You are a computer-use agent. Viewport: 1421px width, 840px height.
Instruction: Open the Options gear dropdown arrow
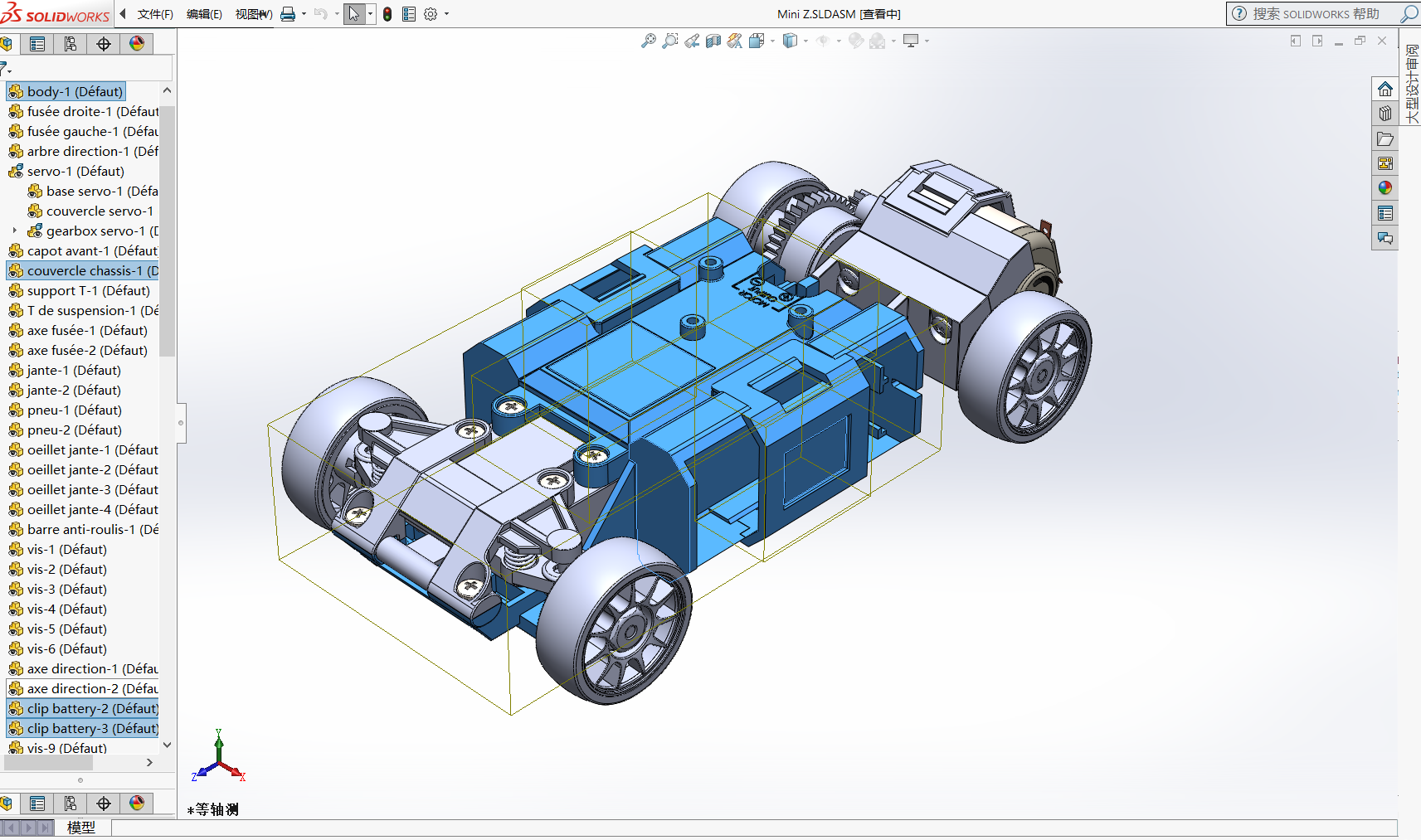coord(446,14)
